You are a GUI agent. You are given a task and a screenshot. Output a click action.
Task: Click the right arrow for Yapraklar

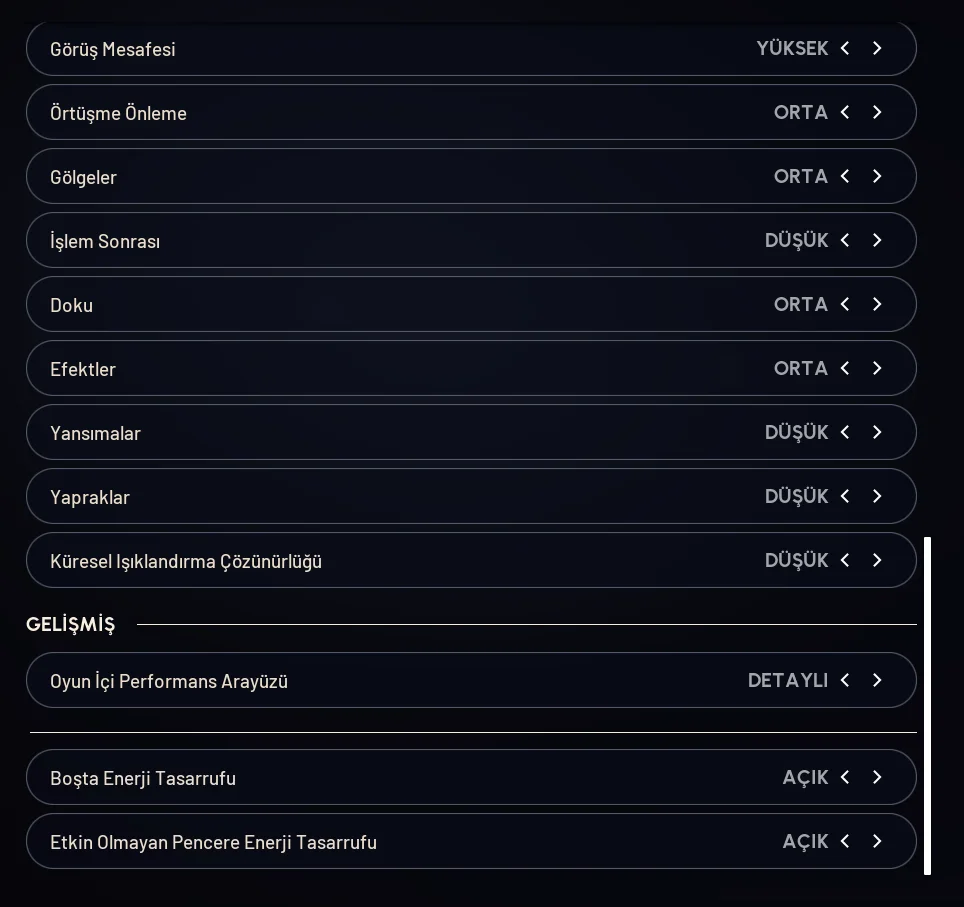point(877,496)
